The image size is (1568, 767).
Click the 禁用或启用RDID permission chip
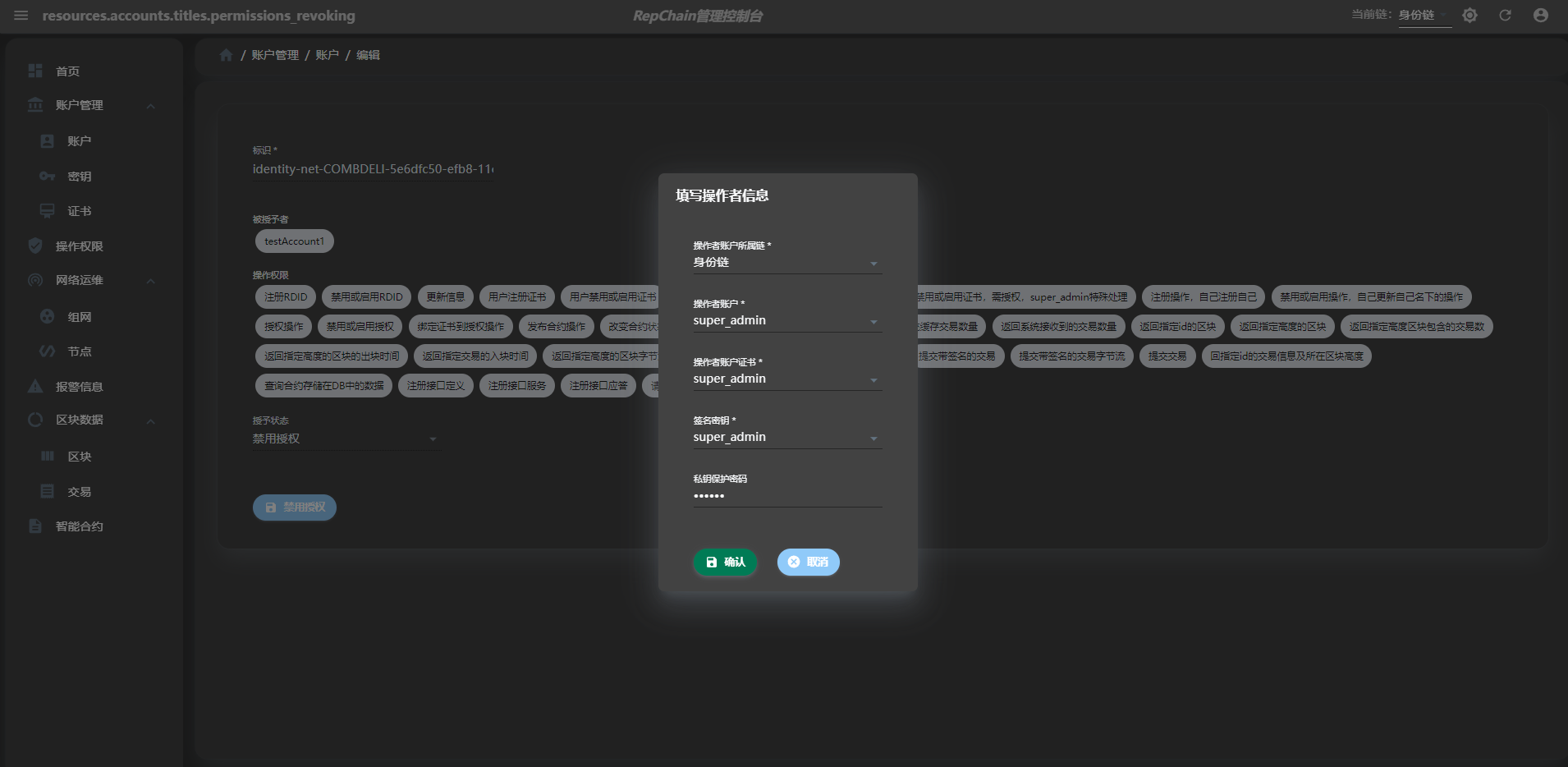click(x=367, y=297)
